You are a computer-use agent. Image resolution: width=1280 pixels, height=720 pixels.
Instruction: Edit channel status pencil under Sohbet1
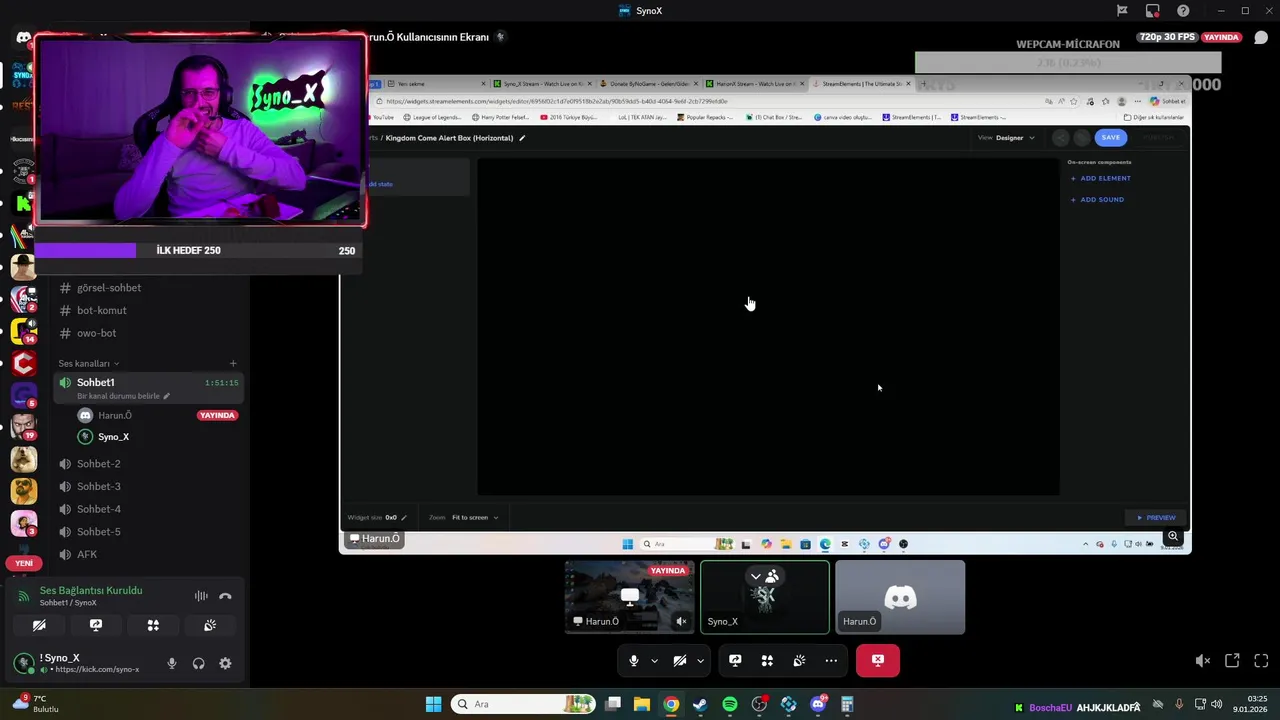point(167,396)
